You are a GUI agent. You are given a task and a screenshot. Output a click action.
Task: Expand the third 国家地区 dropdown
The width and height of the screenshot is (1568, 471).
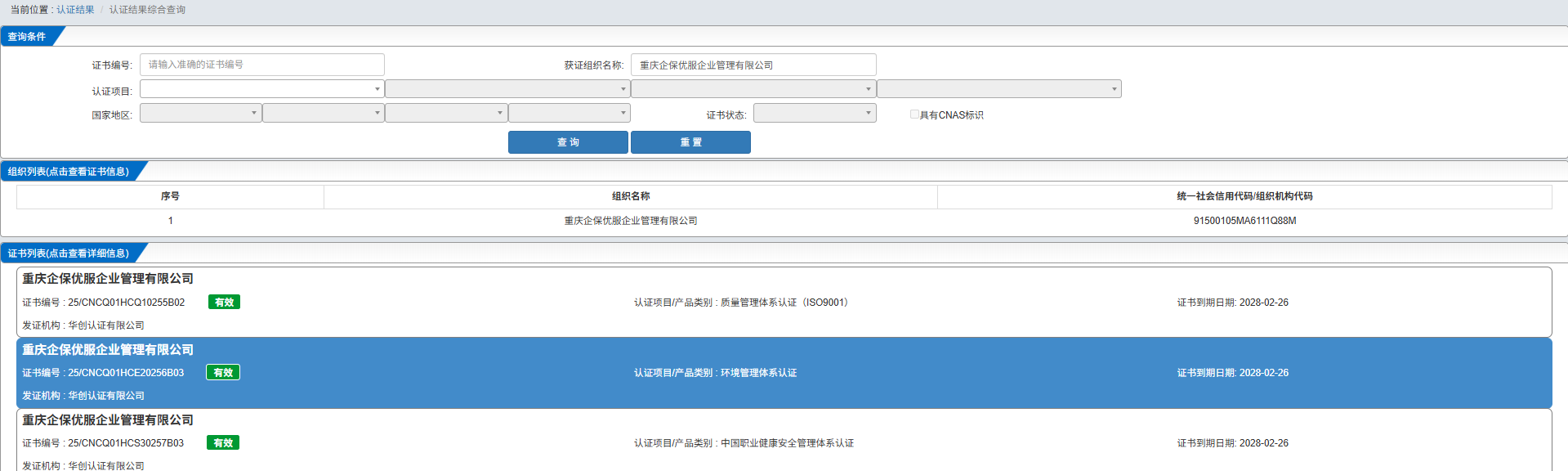click(446, 113)
